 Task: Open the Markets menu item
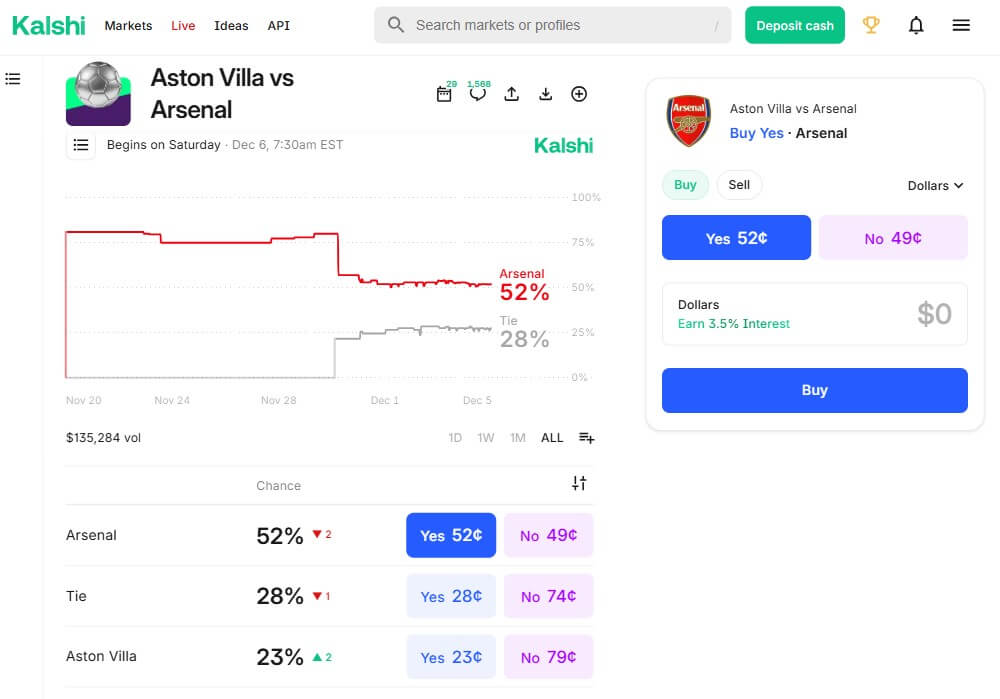point(128,26)
